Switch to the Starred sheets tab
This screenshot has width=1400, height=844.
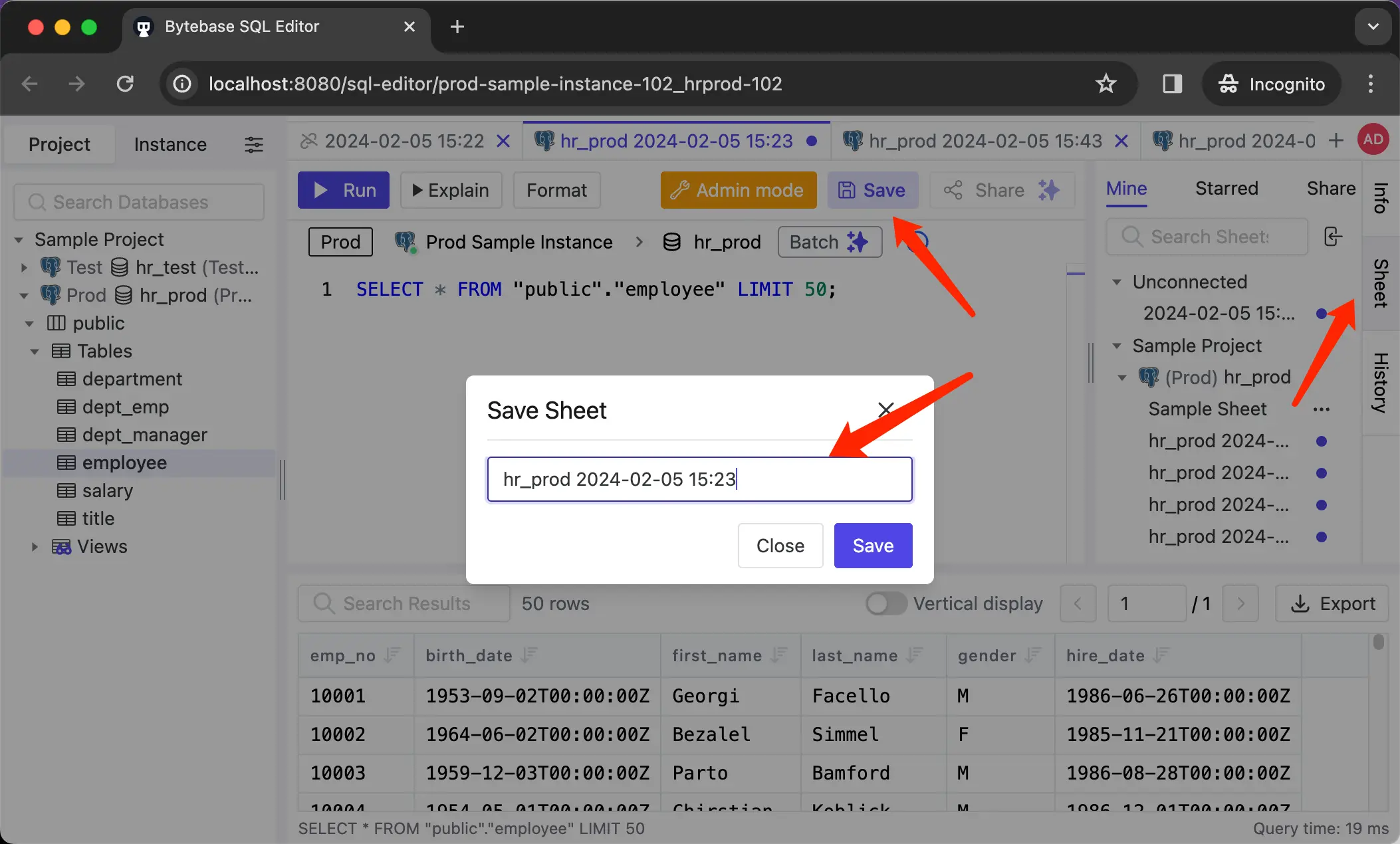(1226, 189)
